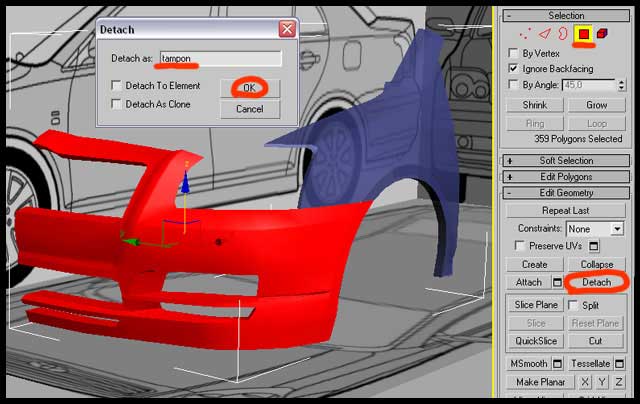Select Polygon sub-object mode icon
The width and height of the screenshot is (640, 404).
coord(582,34)
